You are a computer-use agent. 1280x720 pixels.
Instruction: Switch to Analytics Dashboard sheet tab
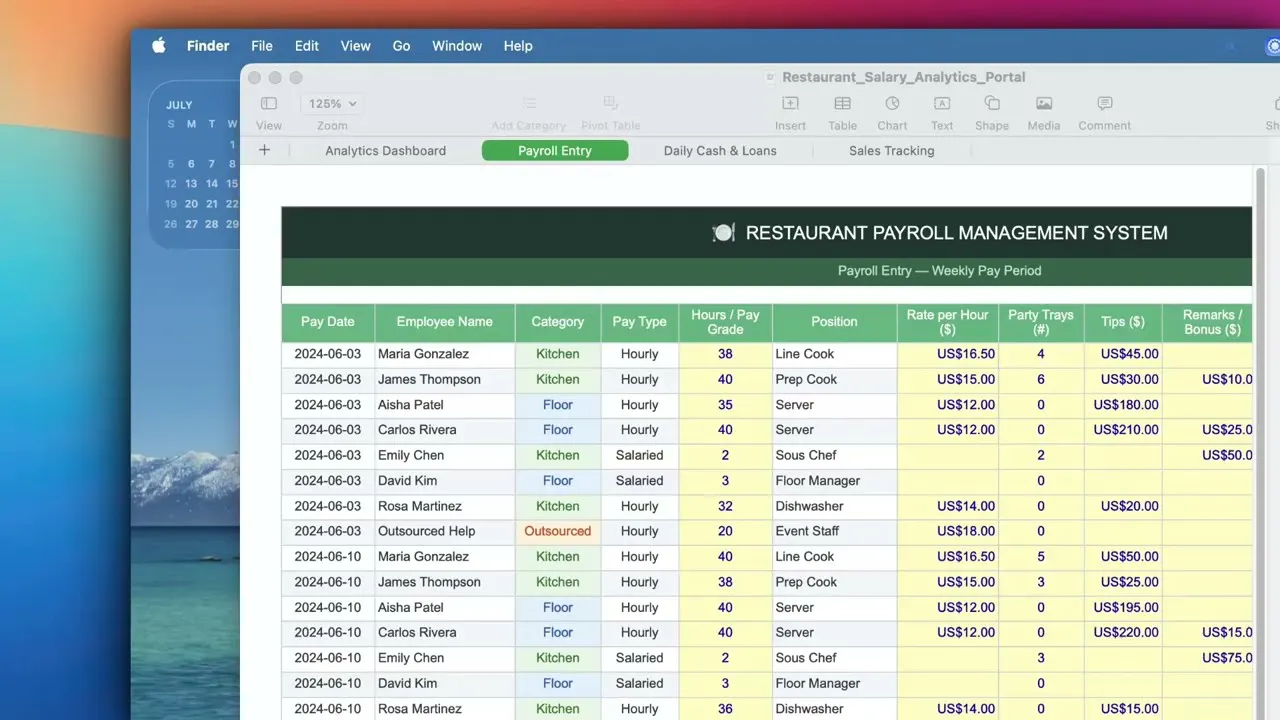click(x=385, y=151)
